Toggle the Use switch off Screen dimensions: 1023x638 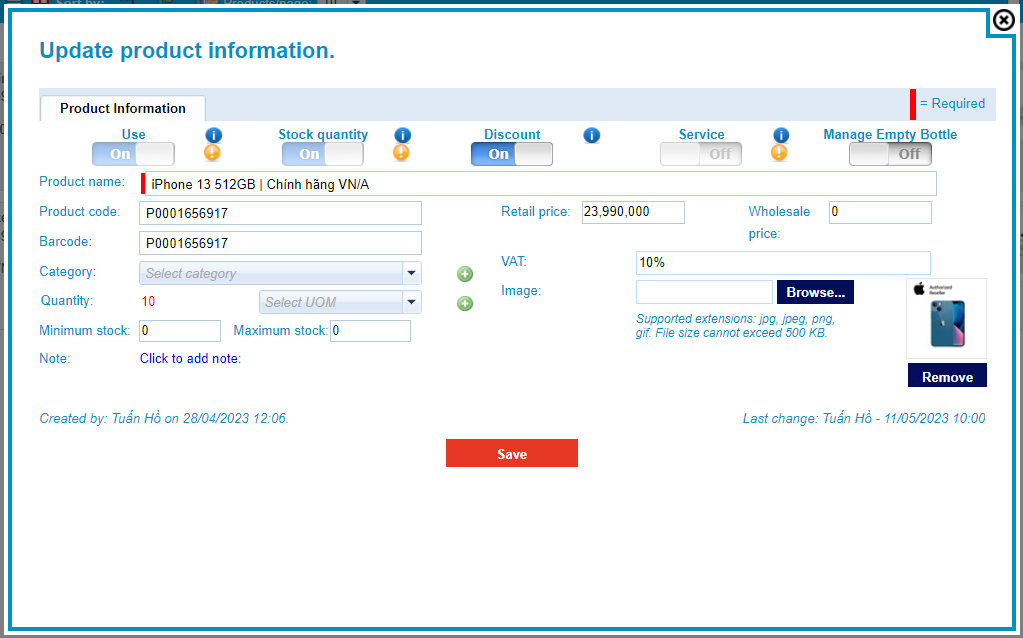tap(133, 154)
